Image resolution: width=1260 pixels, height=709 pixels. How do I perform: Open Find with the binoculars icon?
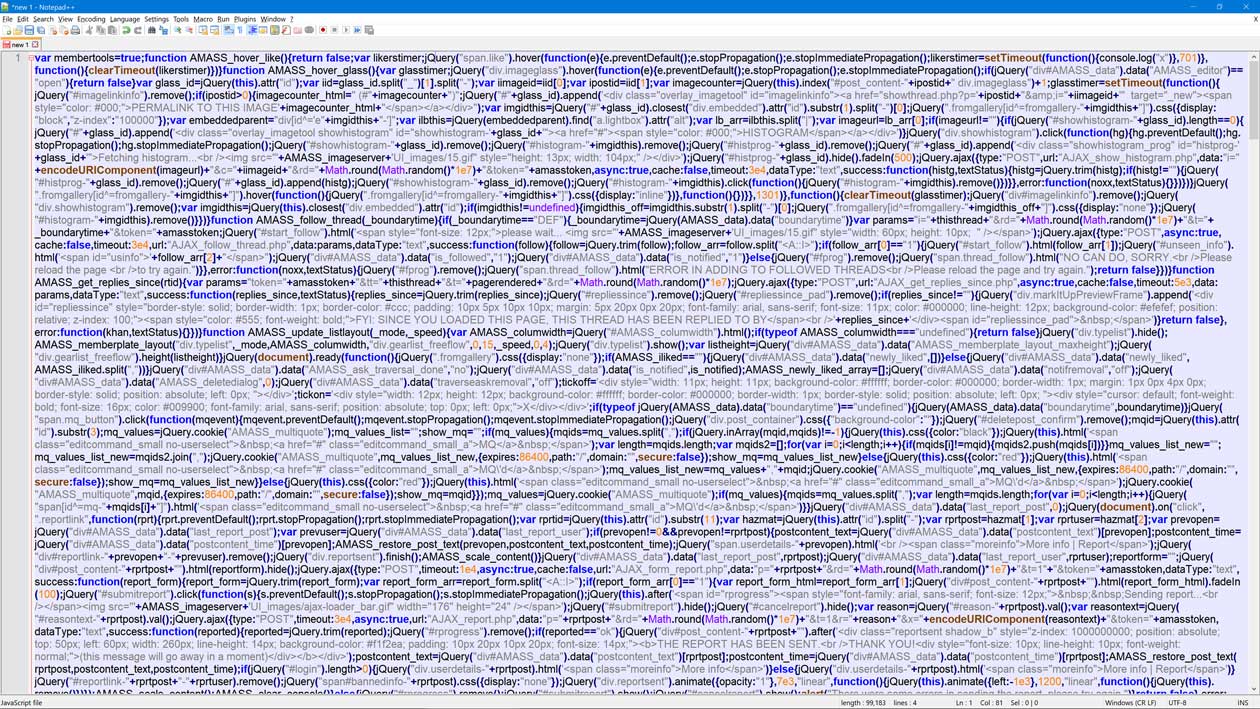tap(151, 30)
